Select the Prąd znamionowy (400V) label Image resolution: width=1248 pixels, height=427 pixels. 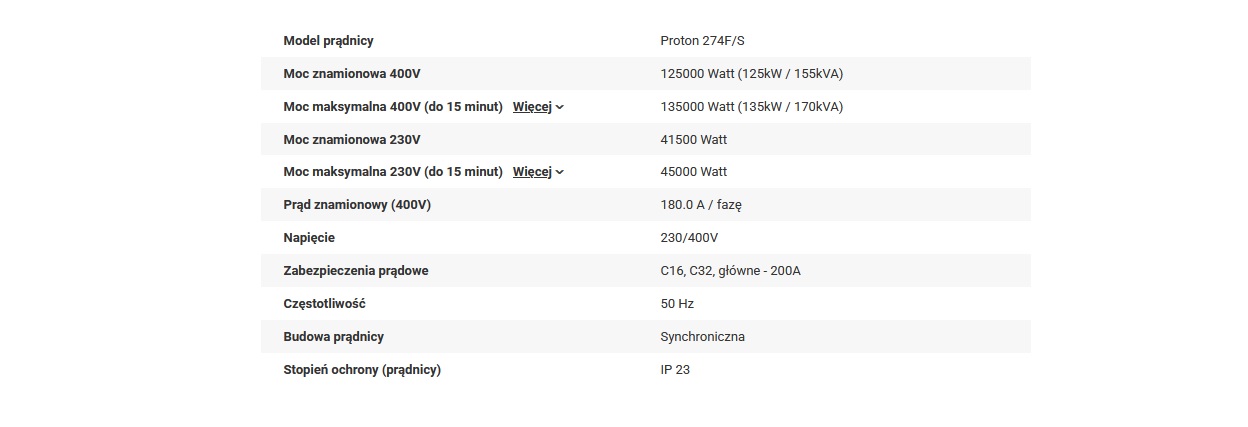pos(357,205)
